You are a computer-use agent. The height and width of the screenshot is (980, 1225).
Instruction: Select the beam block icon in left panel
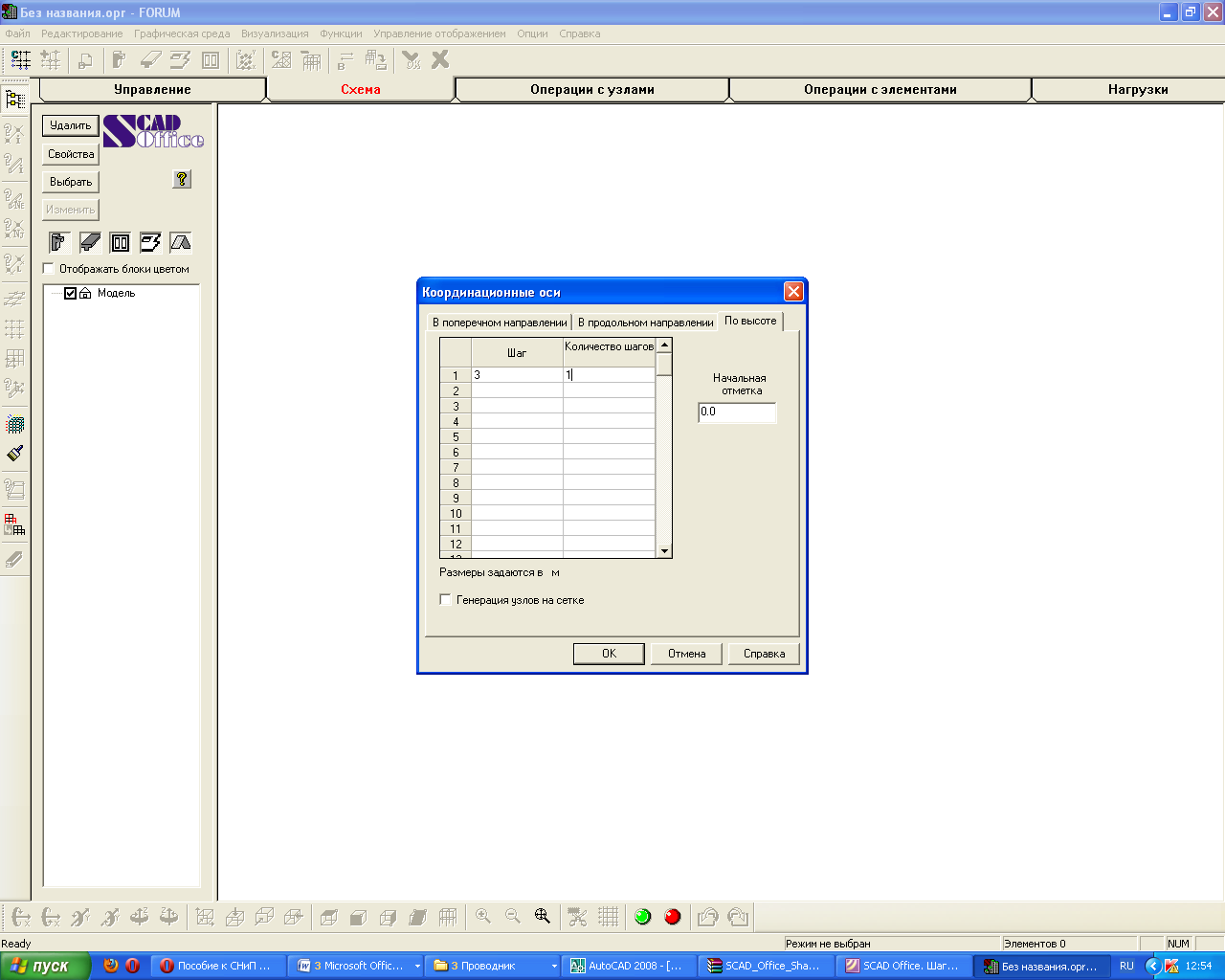pos(90,242)
